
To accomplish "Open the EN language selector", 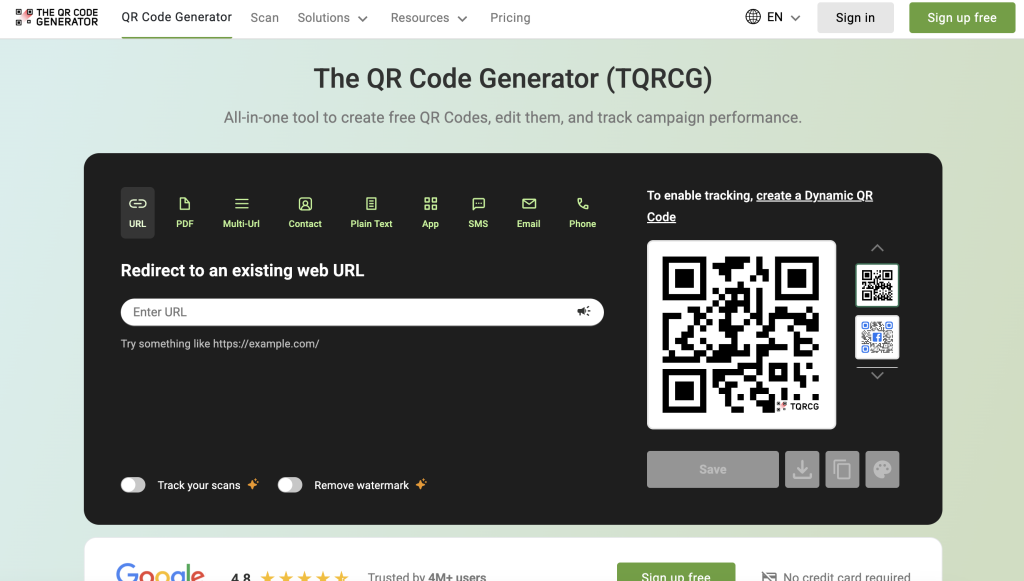I will (x=773, y=18).
